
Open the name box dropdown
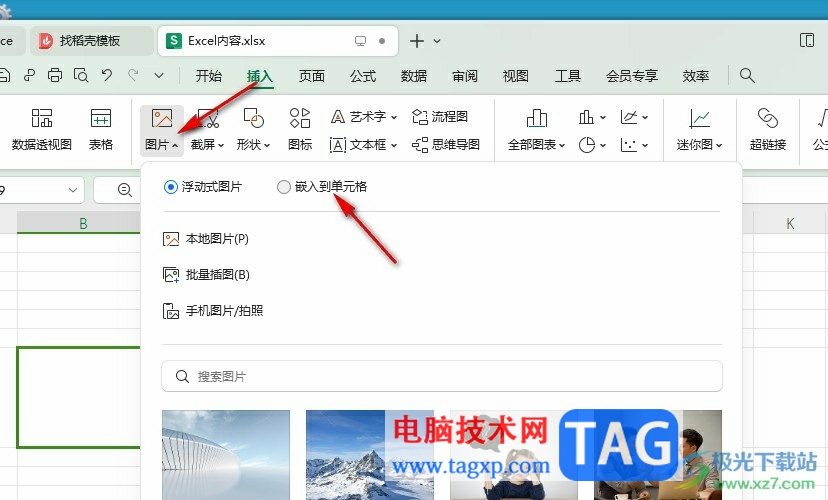coord(73,190)
